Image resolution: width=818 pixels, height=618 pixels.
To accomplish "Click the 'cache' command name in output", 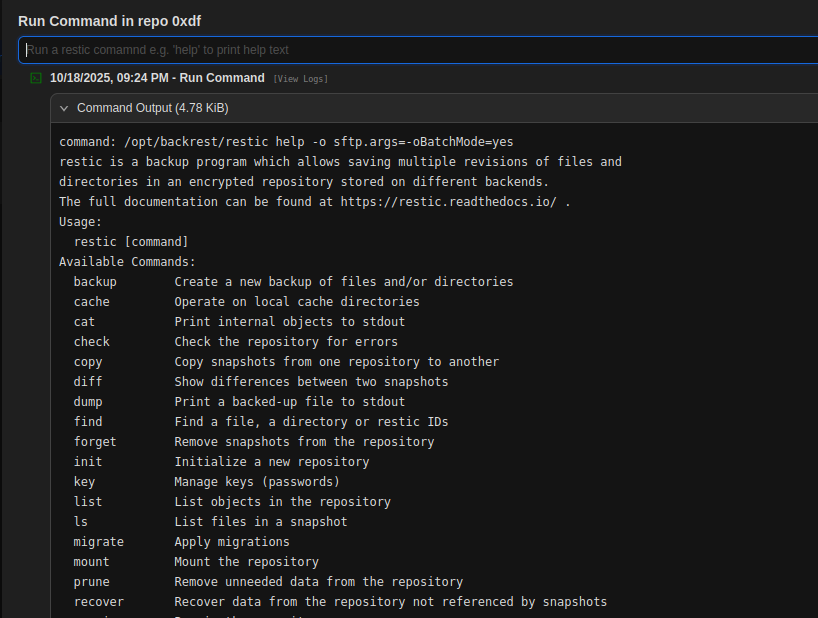I will (x=91, y=302).
